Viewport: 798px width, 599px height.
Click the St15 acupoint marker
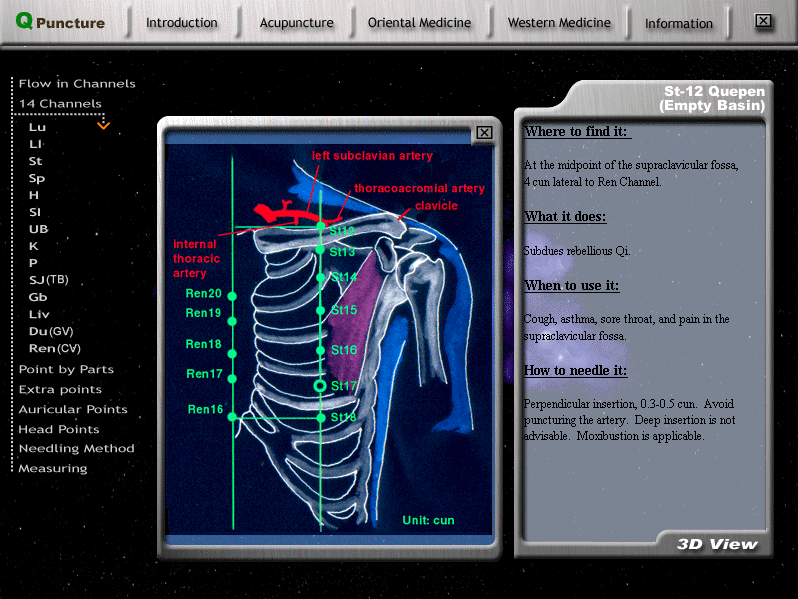(321, 311)
